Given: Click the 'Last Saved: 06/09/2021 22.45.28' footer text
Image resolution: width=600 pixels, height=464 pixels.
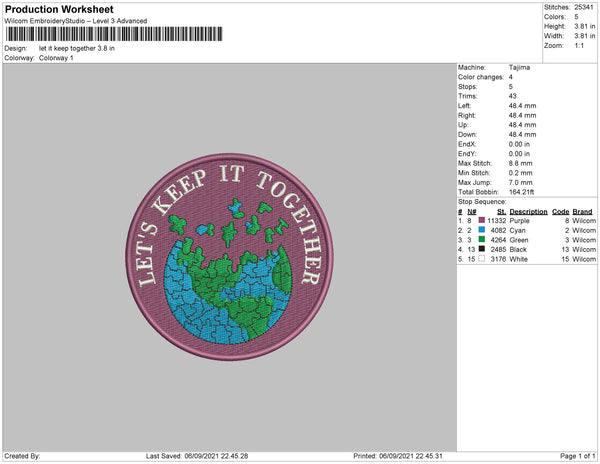Looking at the screenshot, I should click(x=197, y=456).
